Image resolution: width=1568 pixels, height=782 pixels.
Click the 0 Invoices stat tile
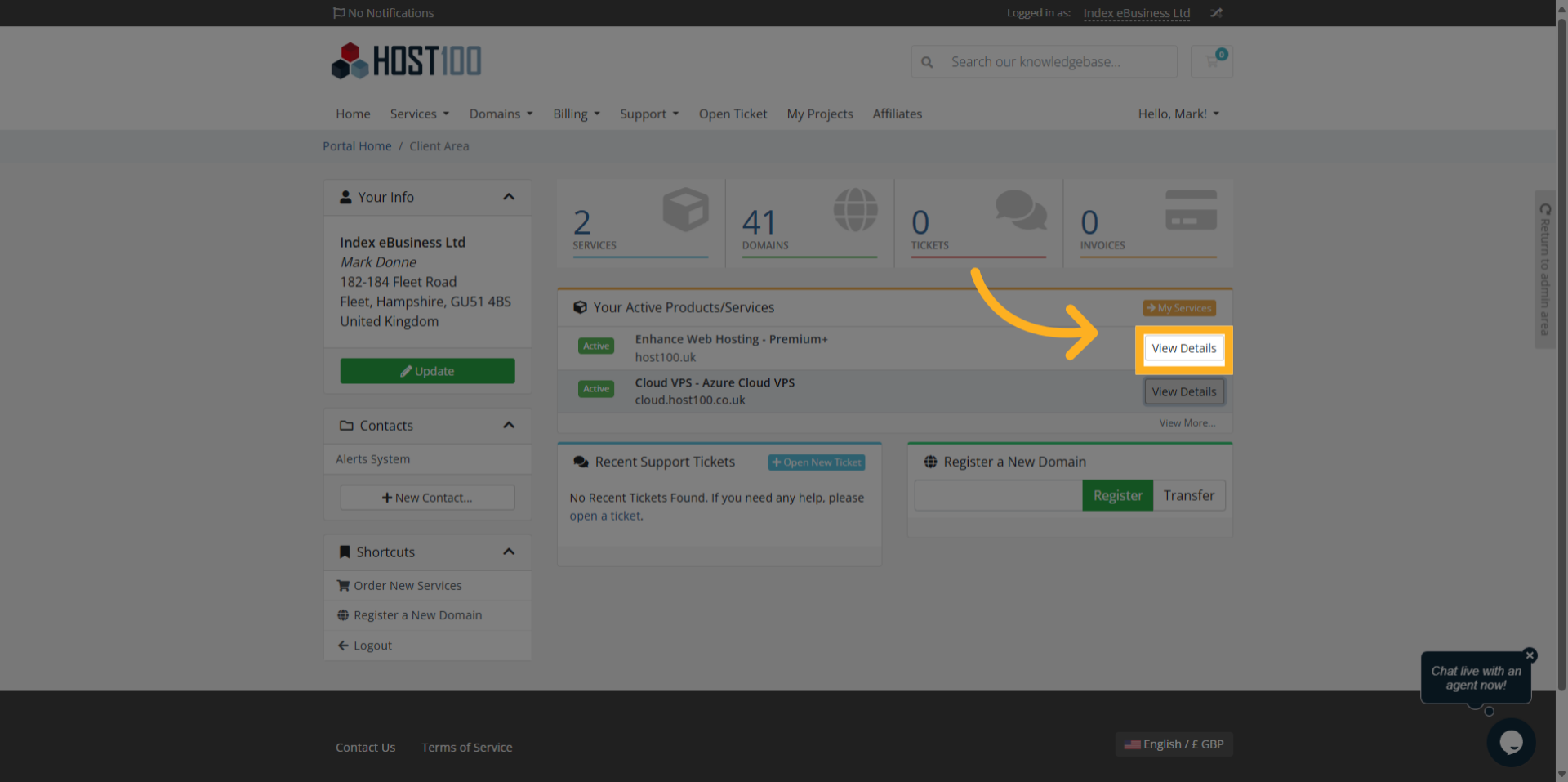[x=1148, y=223]
